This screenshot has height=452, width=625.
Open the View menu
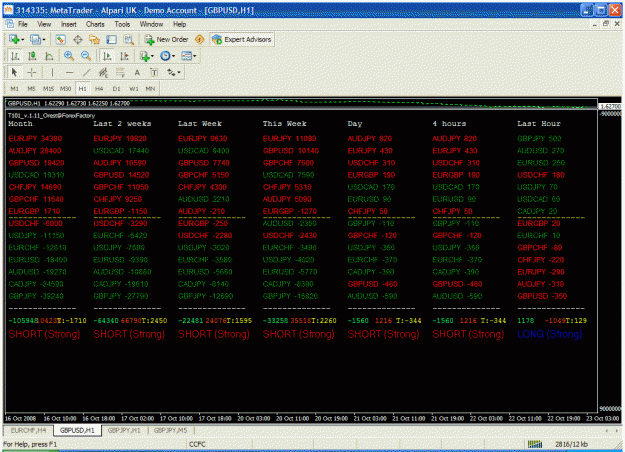coord(44,24)
